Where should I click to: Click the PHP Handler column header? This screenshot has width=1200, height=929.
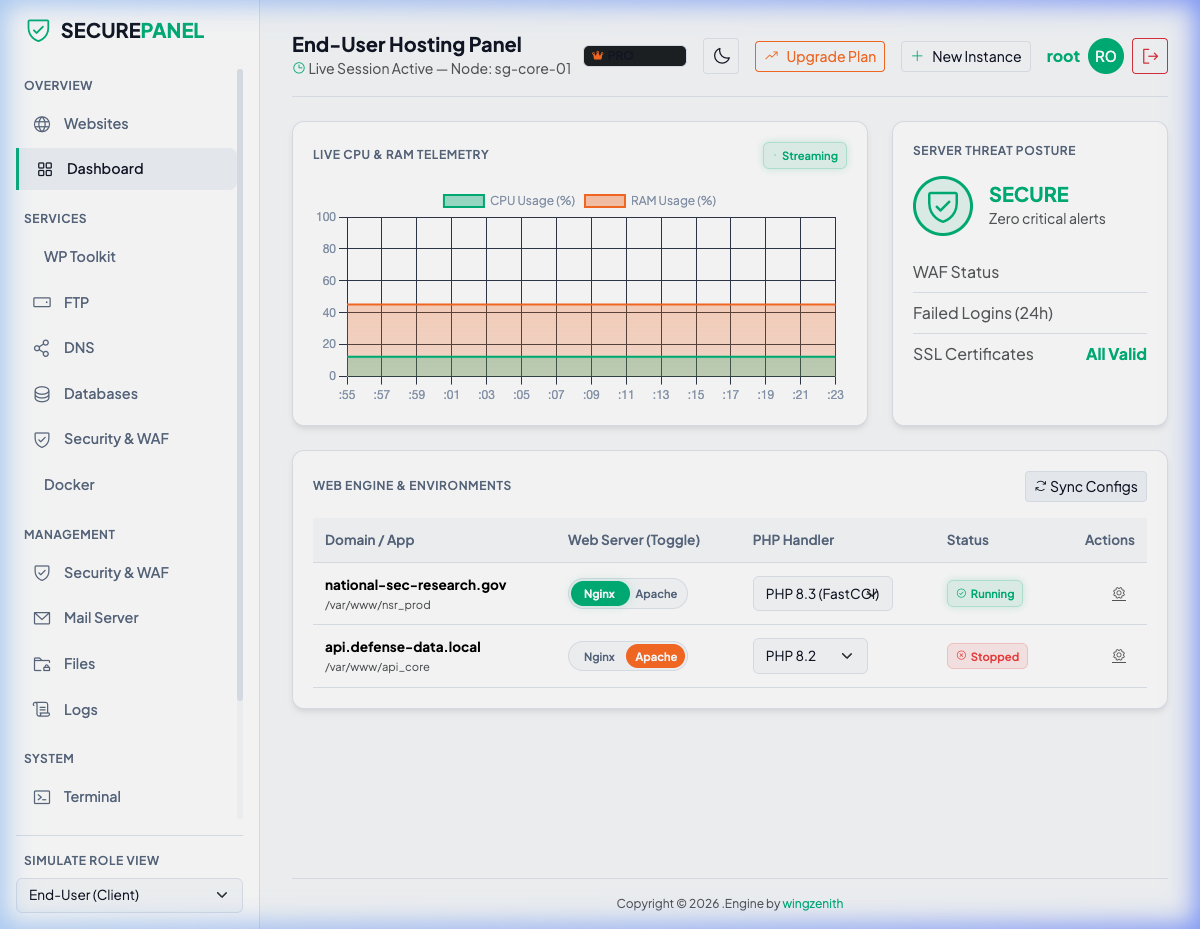click(793, 540)
